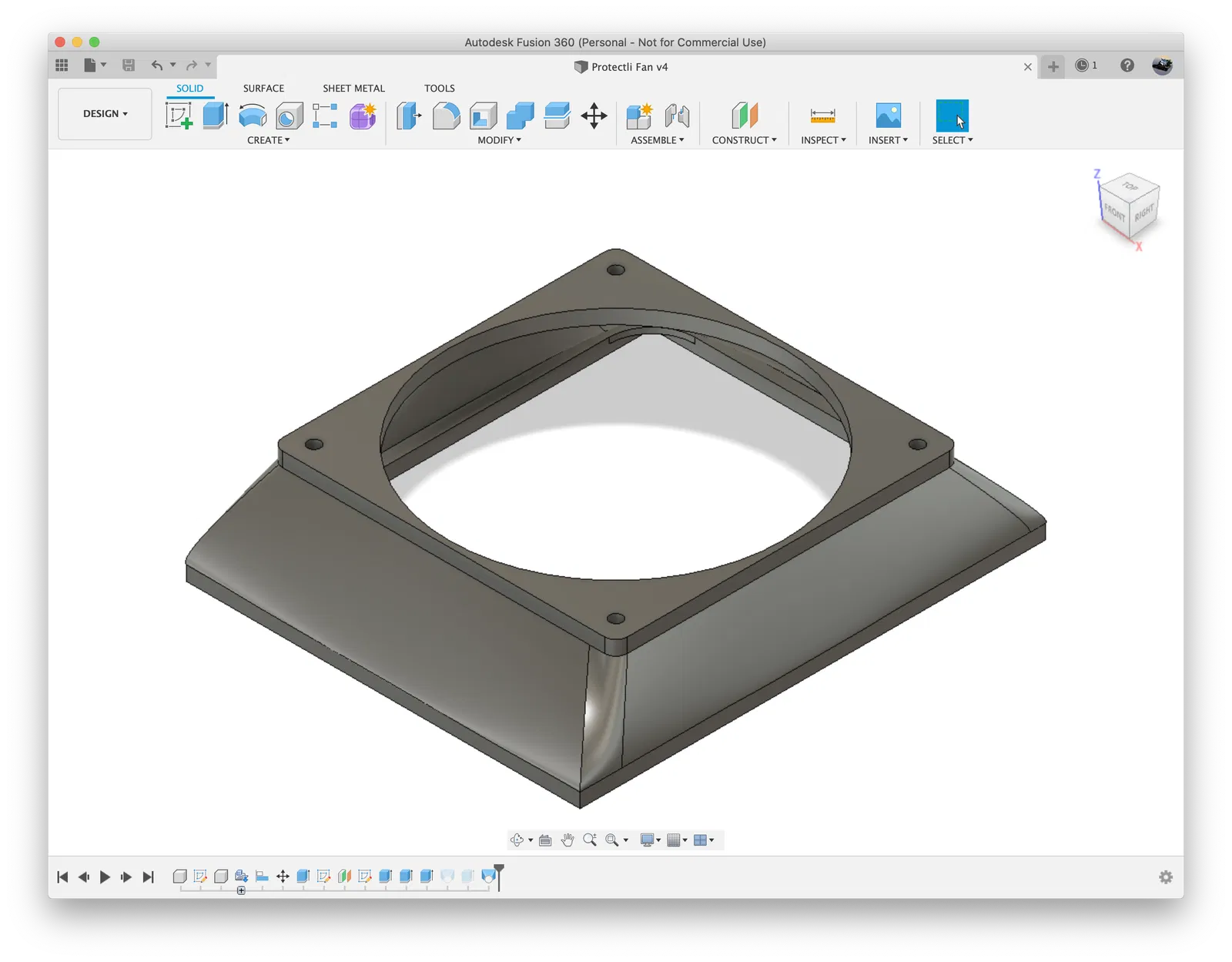The height and width of the screenshot is (962, 1232).
Task: Click the Measure ruler icon
Action: click(x=822, y=116)
